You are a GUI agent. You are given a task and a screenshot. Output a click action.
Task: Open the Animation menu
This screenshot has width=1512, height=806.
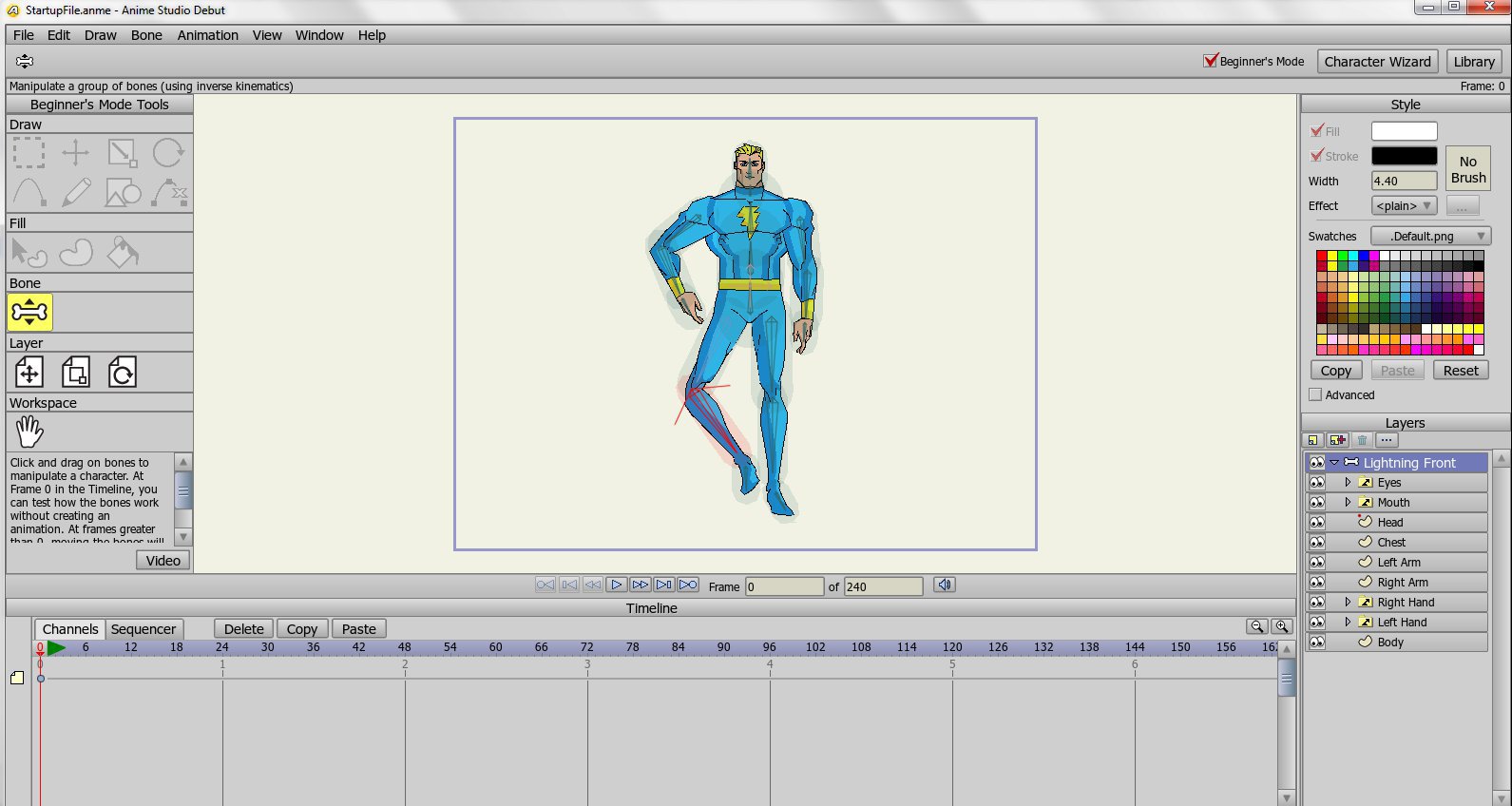207,35
